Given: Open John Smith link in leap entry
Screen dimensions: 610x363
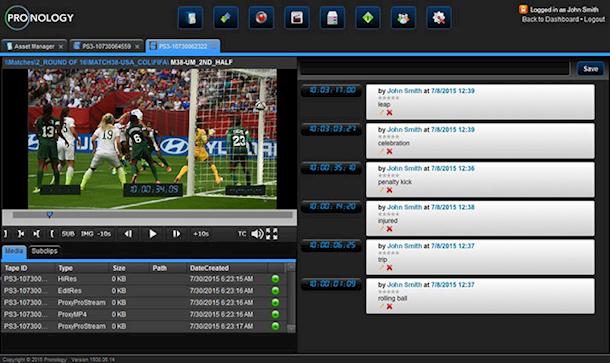Looking at the screenshot, I should pos(404,91).
